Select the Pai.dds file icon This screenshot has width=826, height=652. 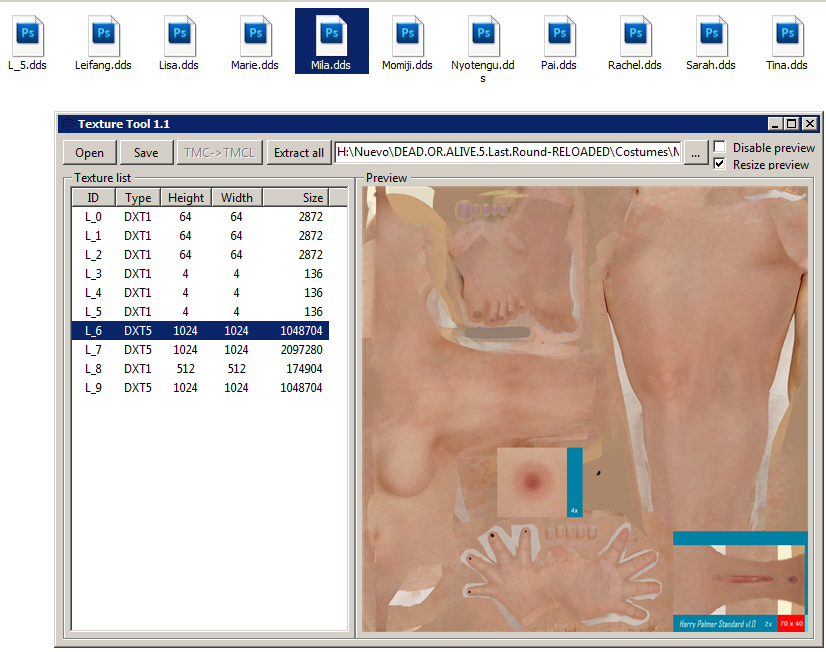pyautogui.click(x=559, y=36)
